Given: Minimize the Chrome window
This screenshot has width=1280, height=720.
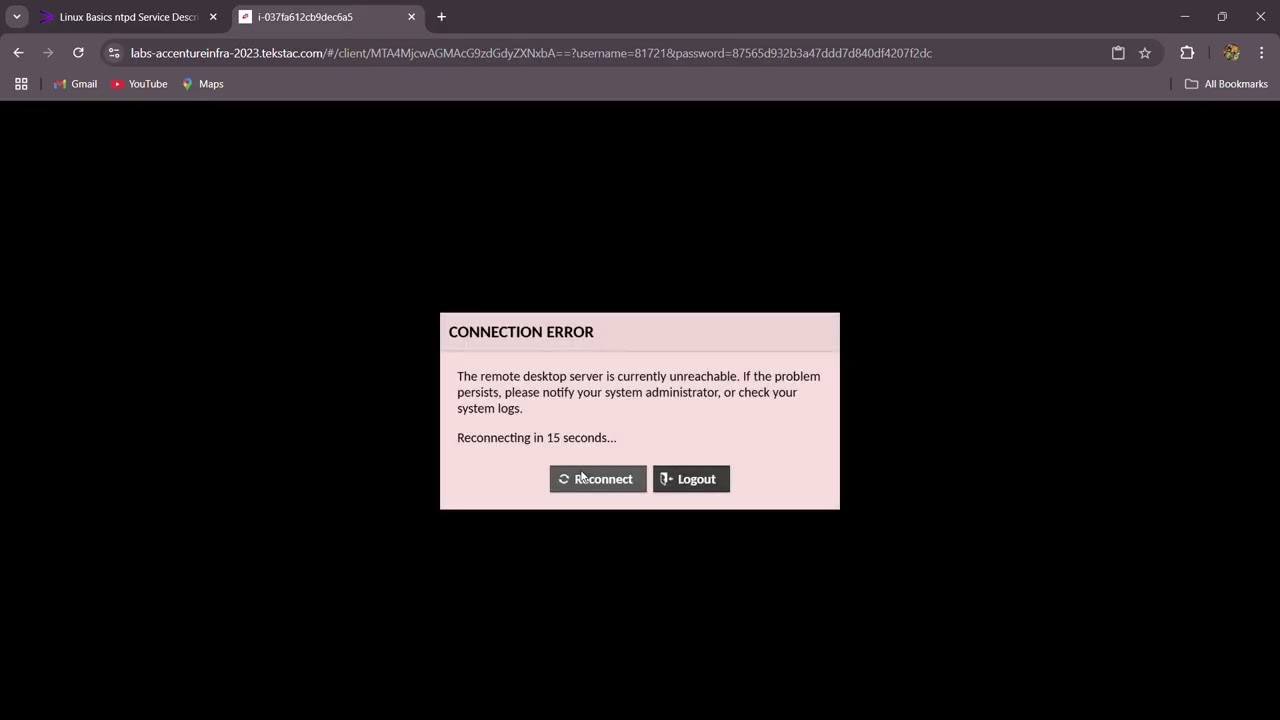Looking at the screenshot, I should tap(1184, 17).
